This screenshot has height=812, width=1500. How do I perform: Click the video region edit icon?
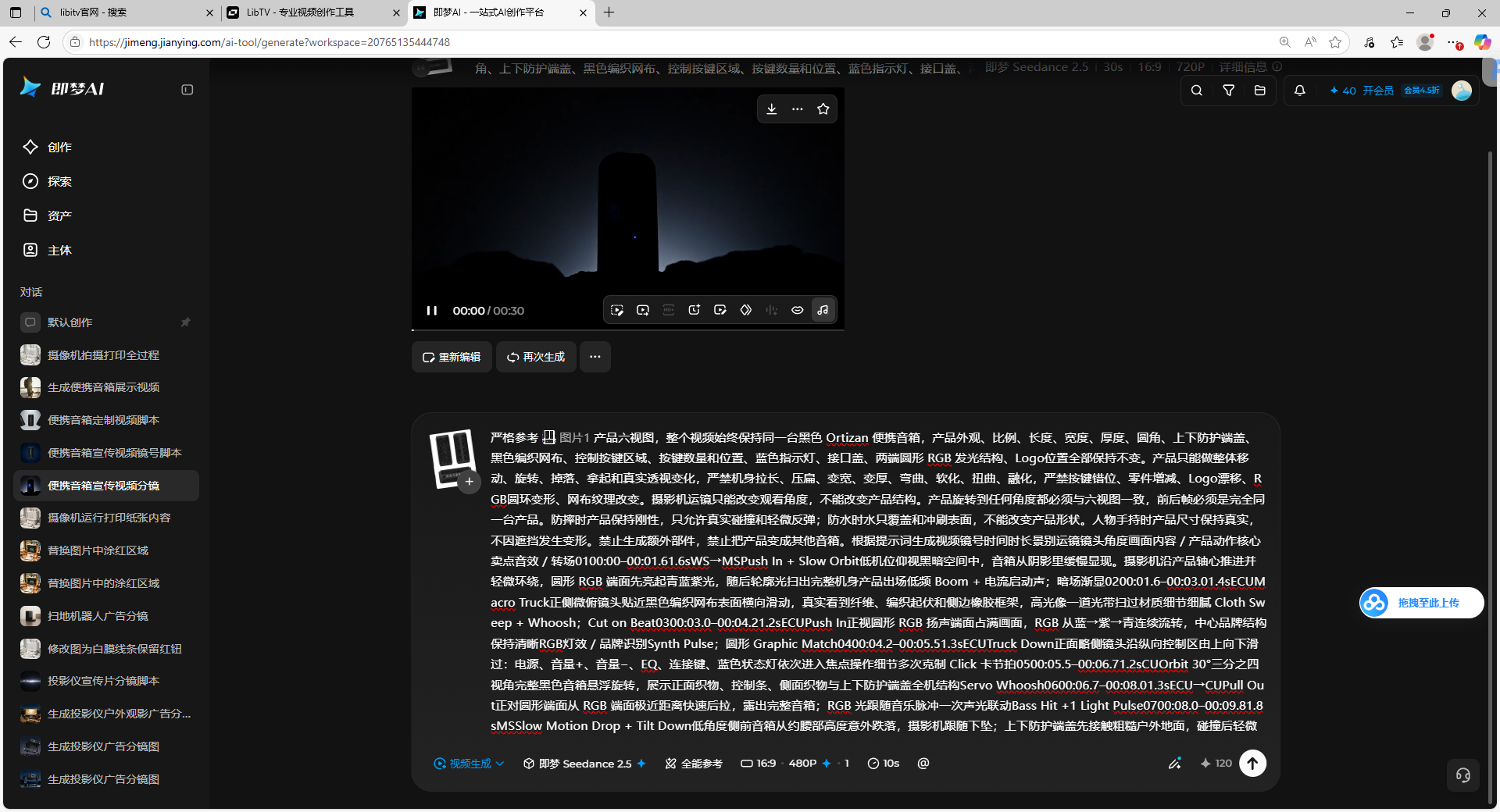617,310
